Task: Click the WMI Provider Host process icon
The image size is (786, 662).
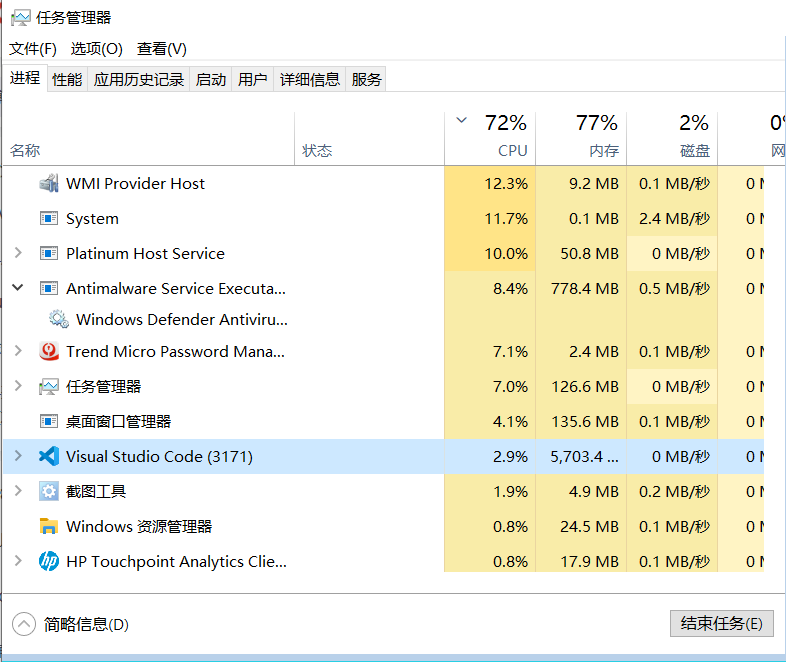Action: [x=49, y=183]
